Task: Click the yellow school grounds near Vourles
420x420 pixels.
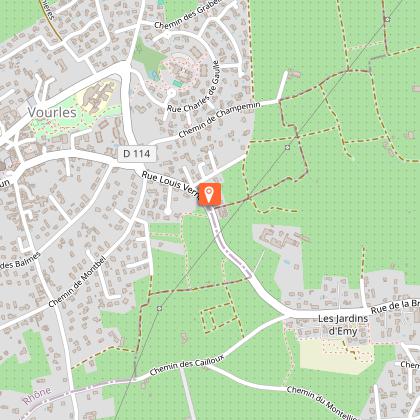Action: 97,96
